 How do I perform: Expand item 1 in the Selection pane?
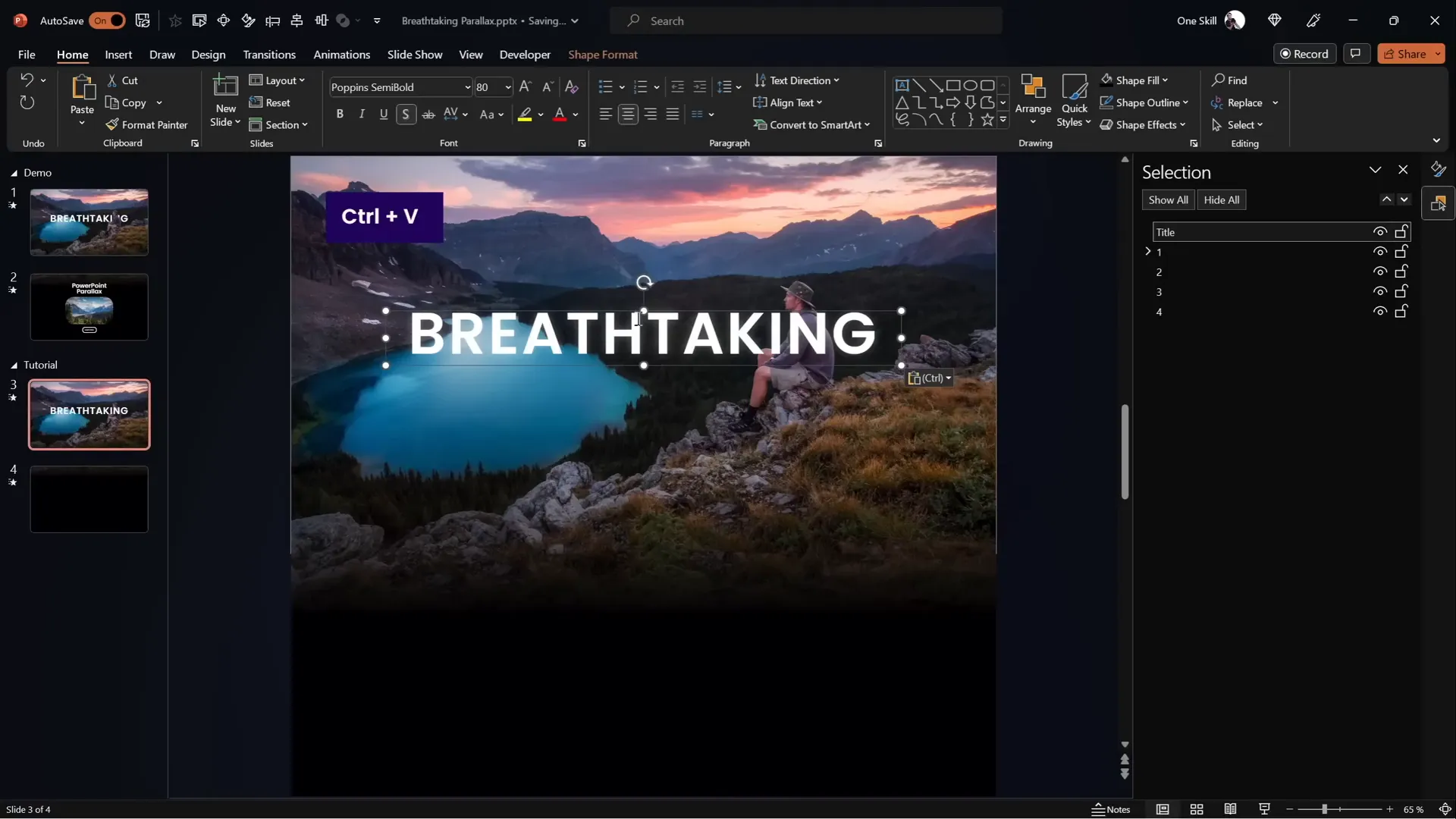1147,251
